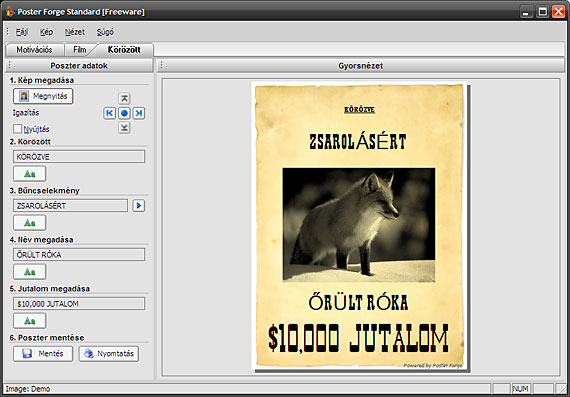Maximize the Poster Forge window
570x397 pixels.
point(542,12)
